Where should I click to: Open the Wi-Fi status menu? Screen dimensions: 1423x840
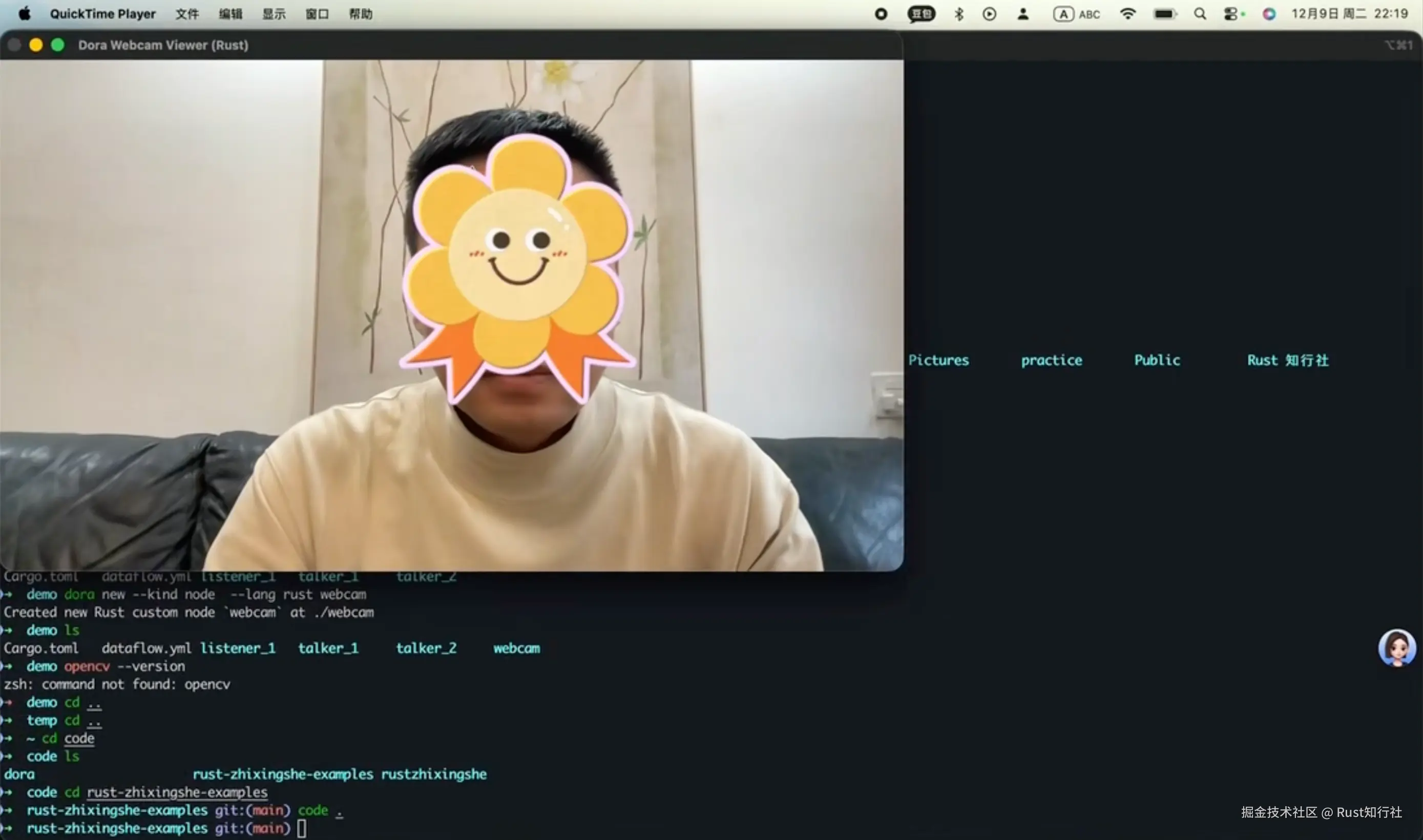pyautogui.click(x=1127, y=14)
